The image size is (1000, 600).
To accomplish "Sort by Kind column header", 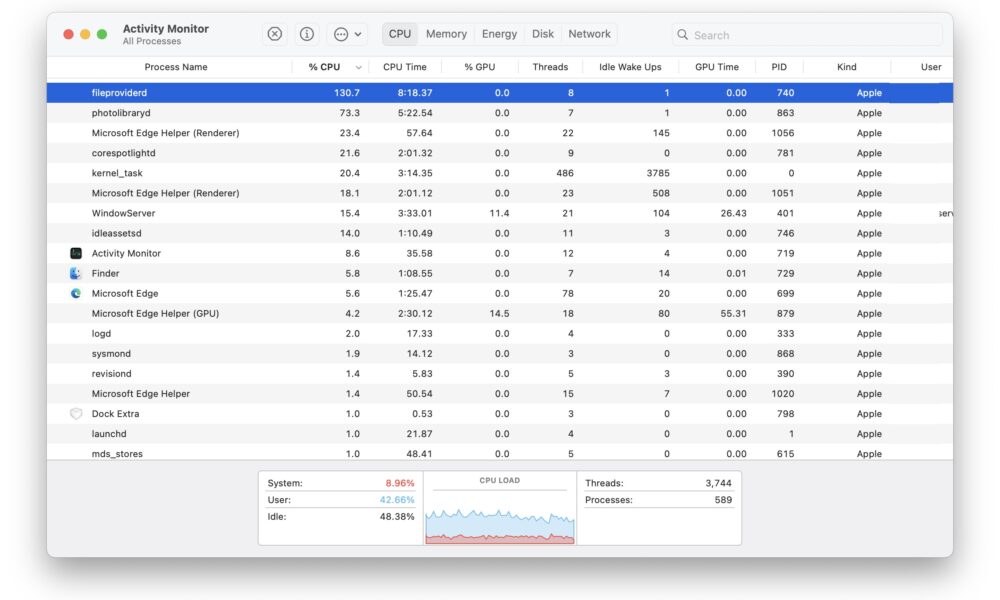I will (846, 67).
